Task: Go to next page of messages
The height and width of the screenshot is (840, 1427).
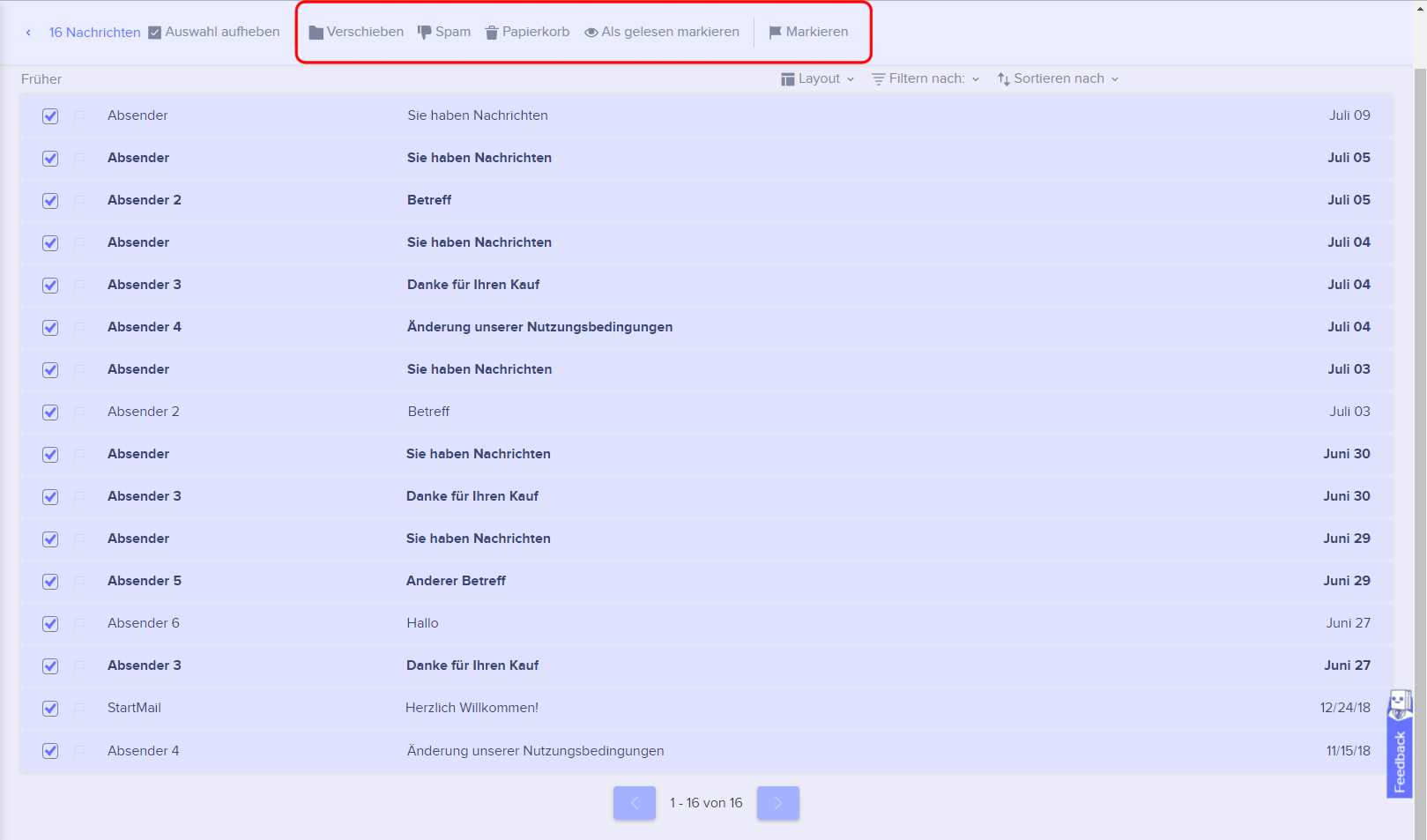Action: click(777, 803)
